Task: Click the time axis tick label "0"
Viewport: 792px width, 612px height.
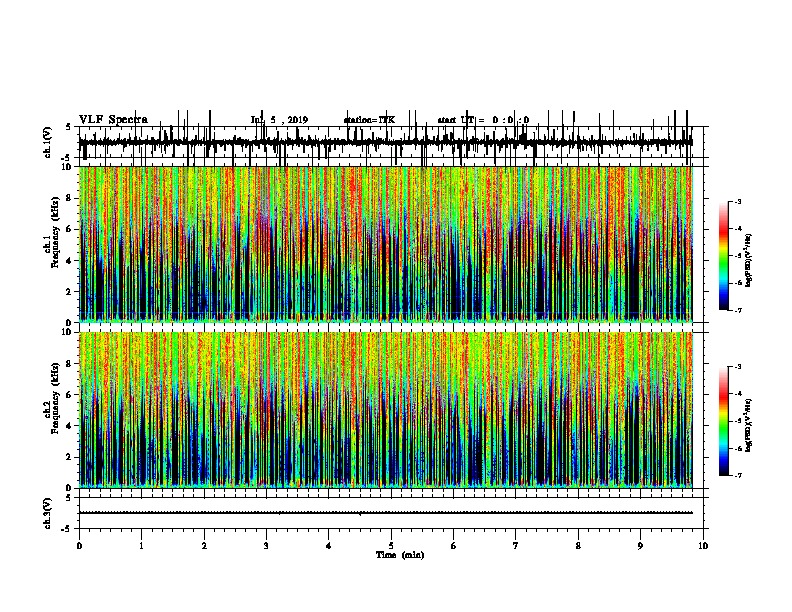Action: [x=79, y=546]
